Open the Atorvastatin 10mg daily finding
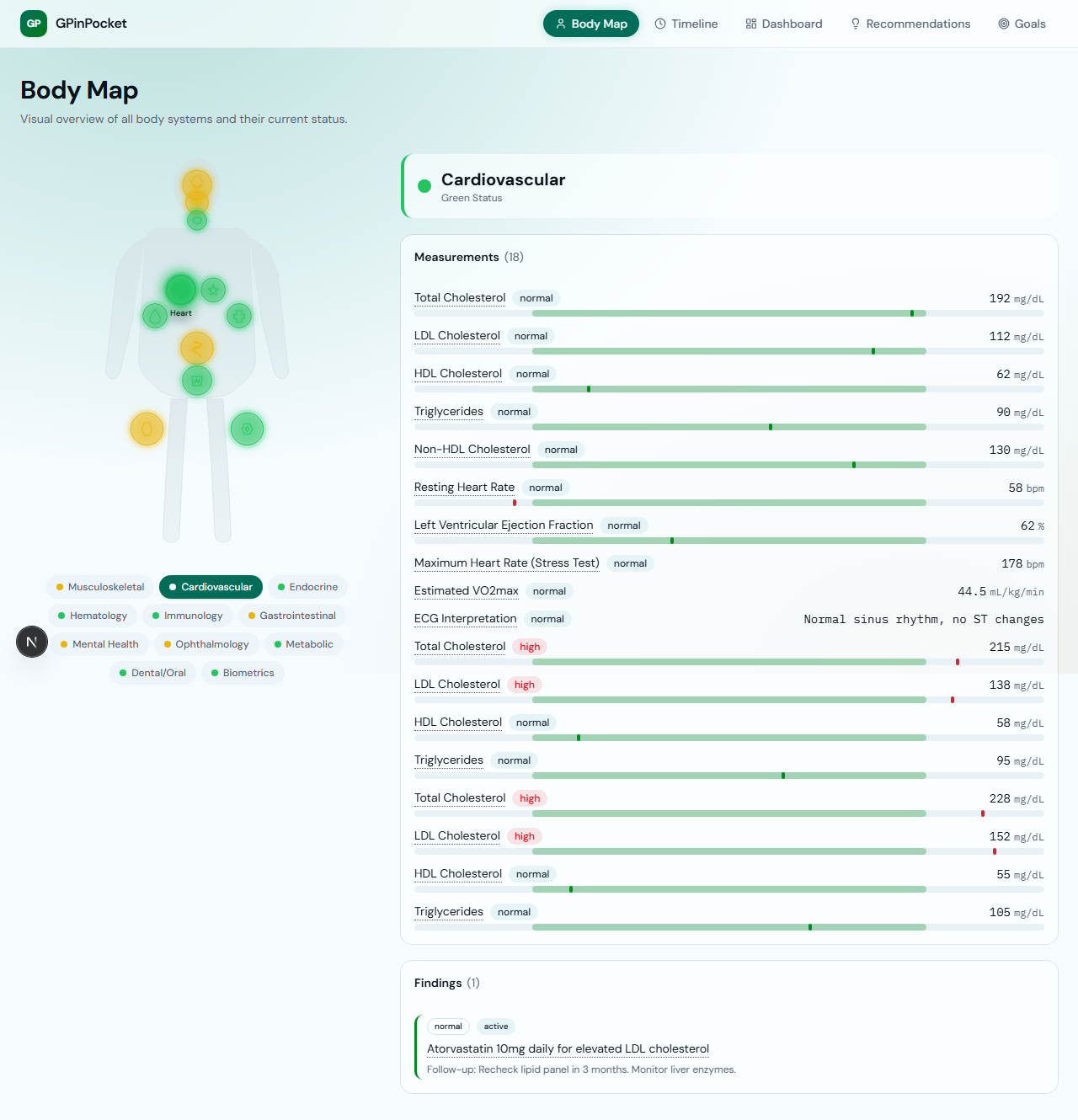1078x1120 pixels. point(568,1048)
